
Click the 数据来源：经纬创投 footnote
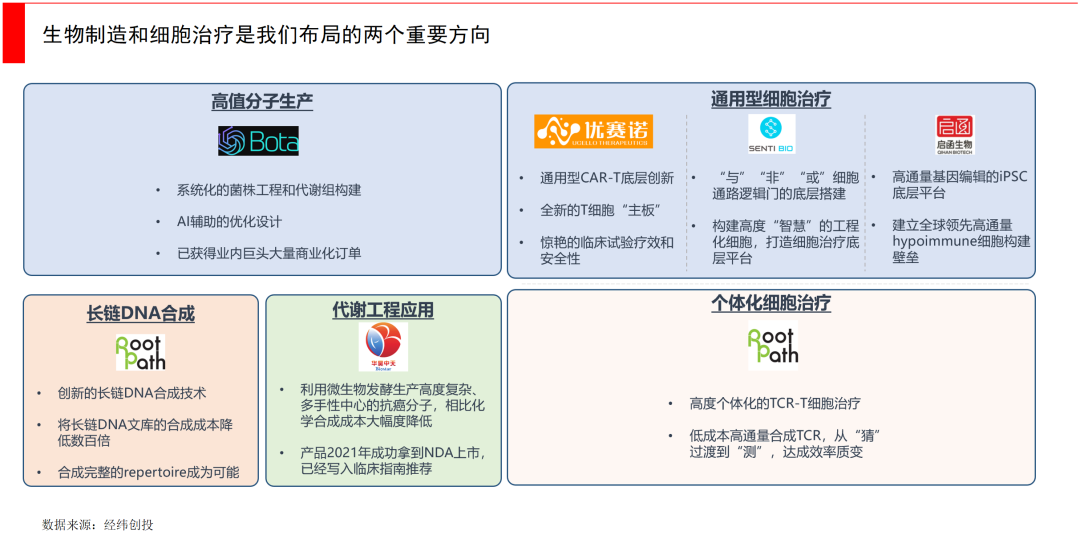point(98,524)
